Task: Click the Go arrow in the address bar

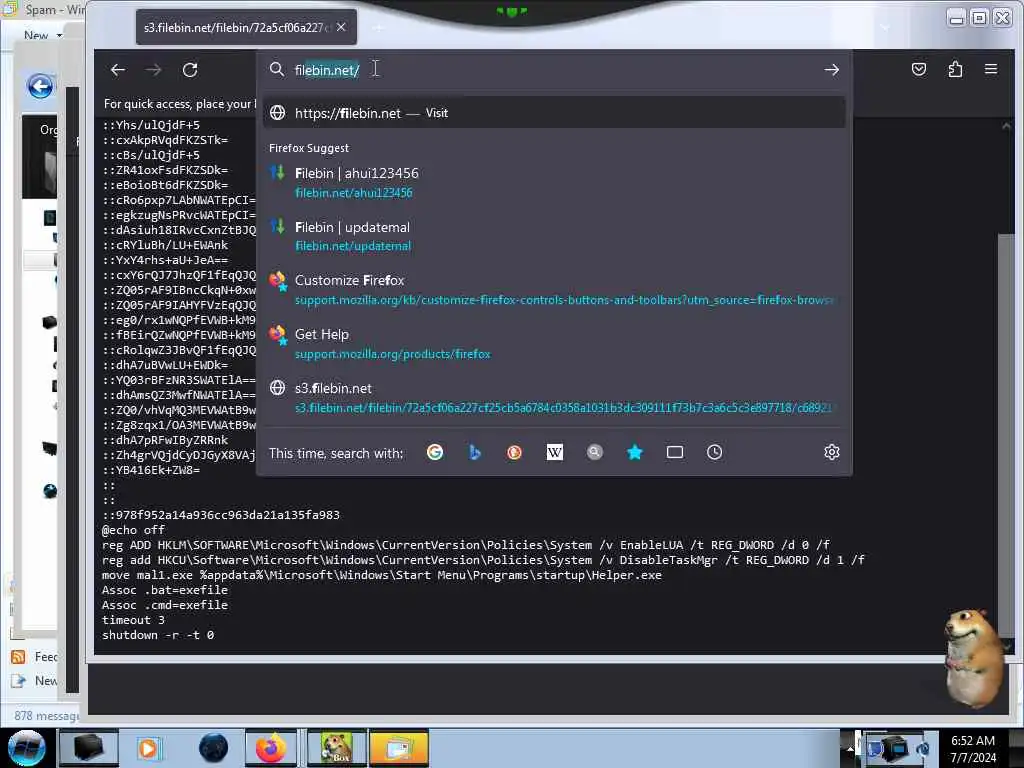Action: click(831, 70)
